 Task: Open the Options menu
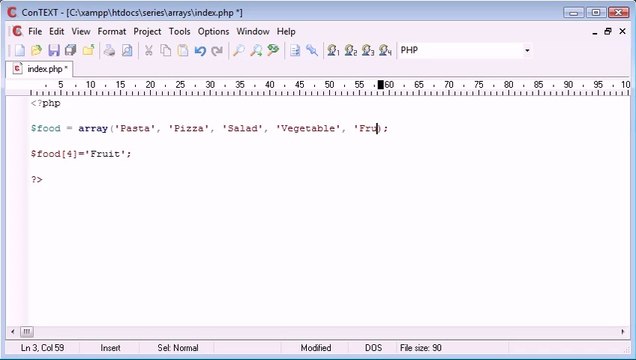click(213, 31)
